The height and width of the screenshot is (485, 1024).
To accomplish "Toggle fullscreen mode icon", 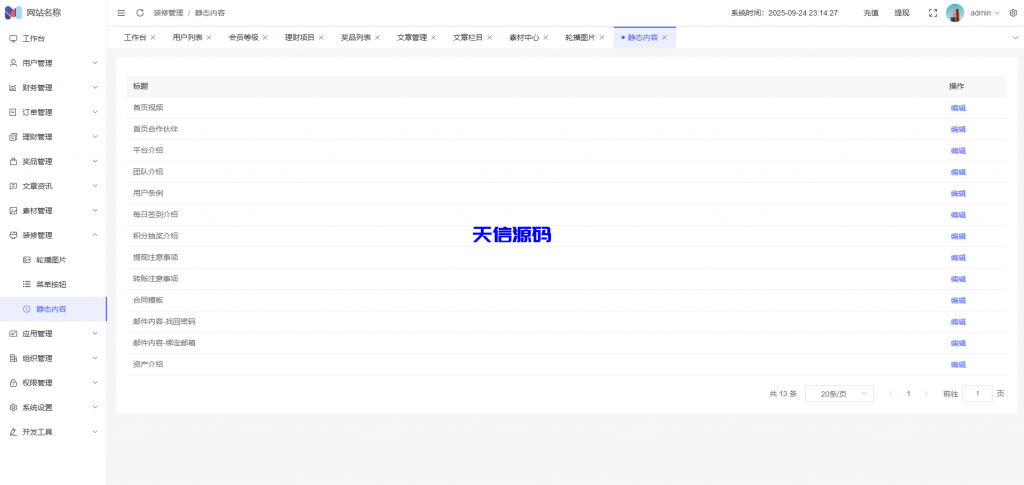I will click(933, 13).
